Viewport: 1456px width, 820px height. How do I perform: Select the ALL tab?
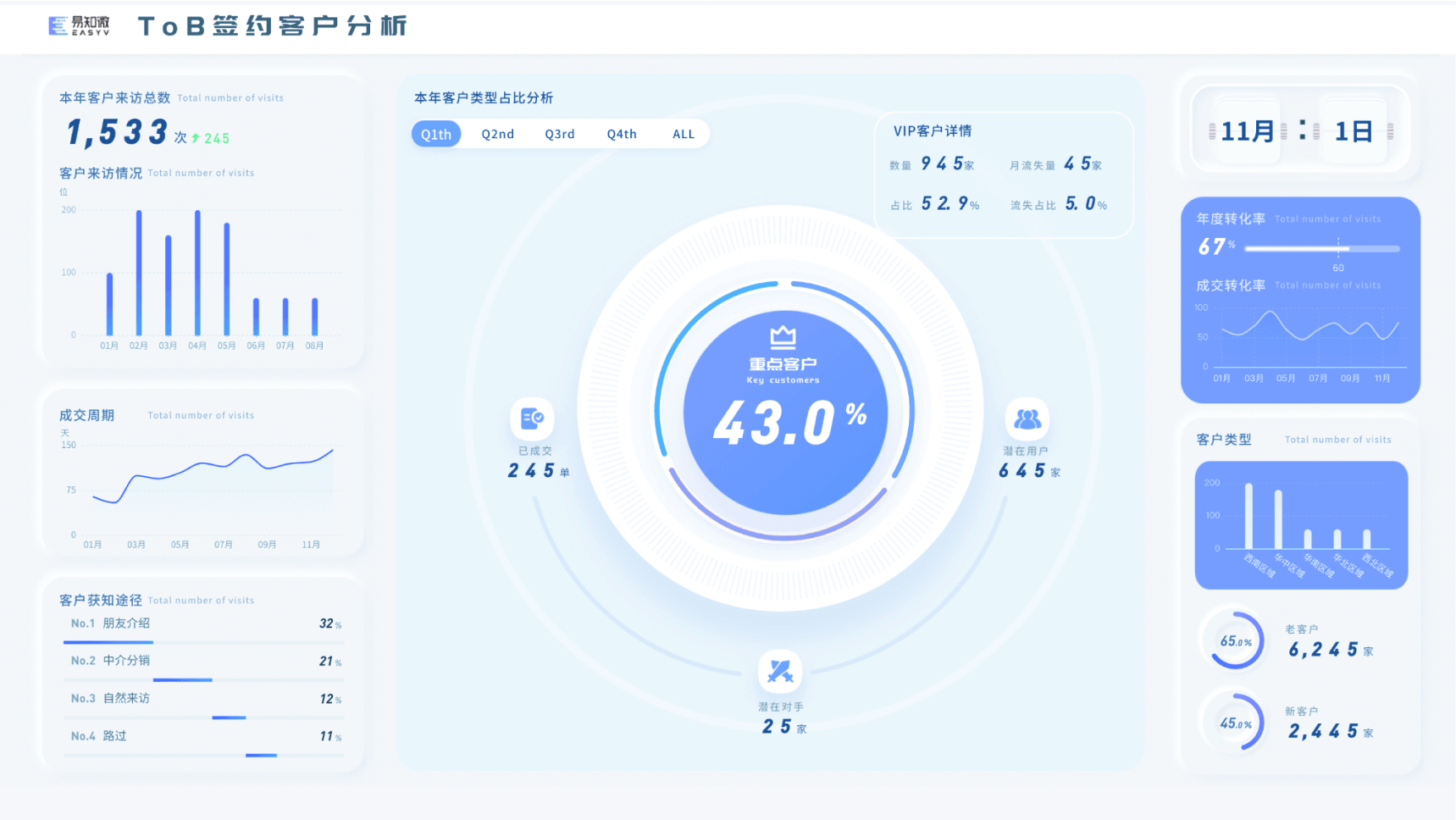(x=684, y=134)
